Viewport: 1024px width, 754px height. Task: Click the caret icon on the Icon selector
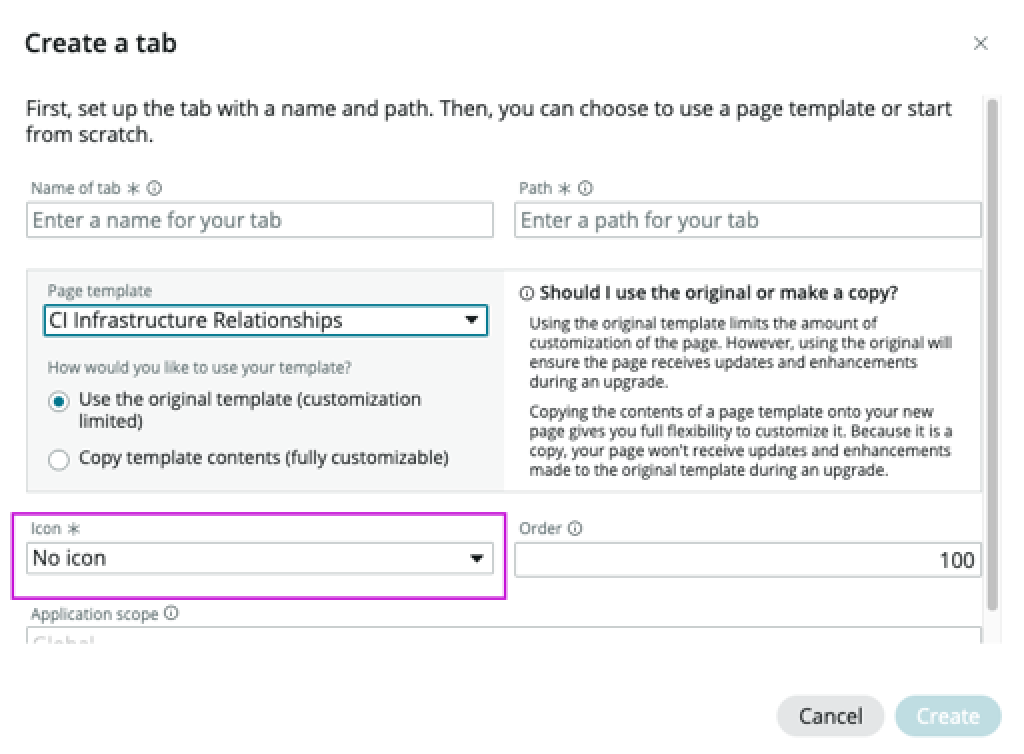(477, 558)
